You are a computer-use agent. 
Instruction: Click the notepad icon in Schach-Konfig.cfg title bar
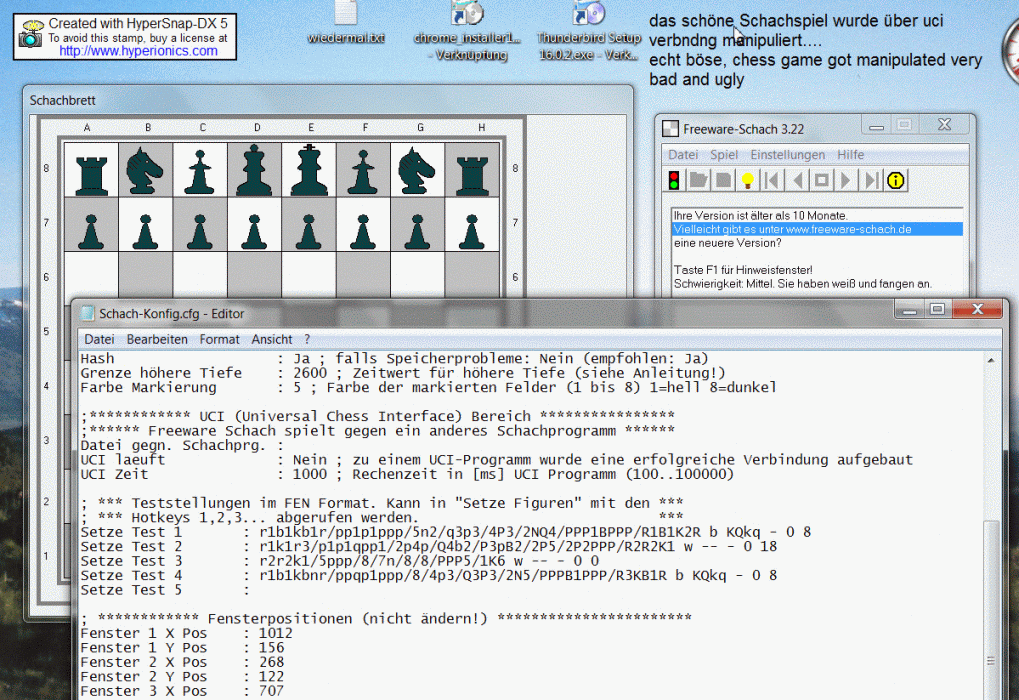click(x=87, y=313)
